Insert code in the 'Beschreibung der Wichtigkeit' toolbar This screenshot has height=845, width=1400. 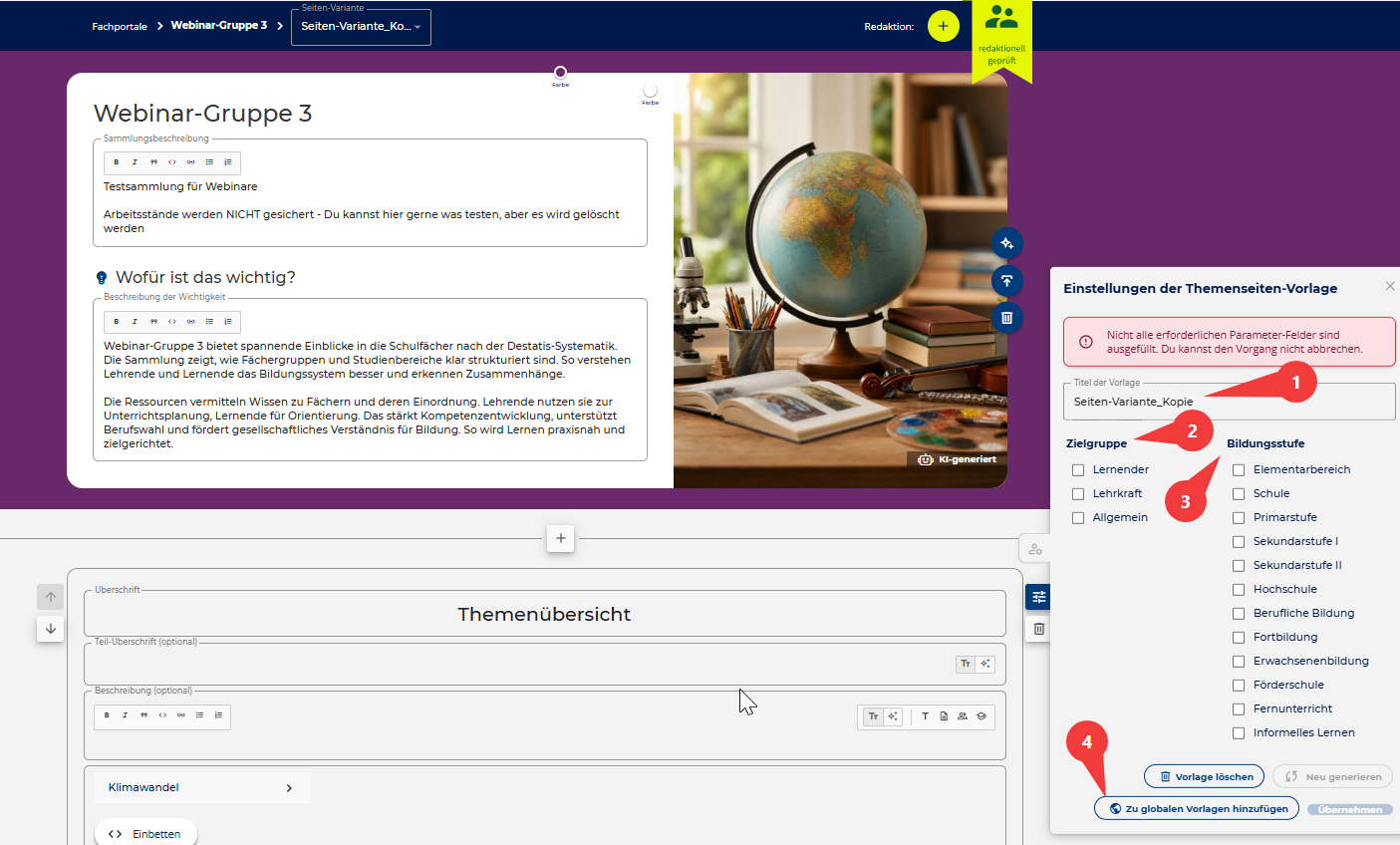click(172, 322)
